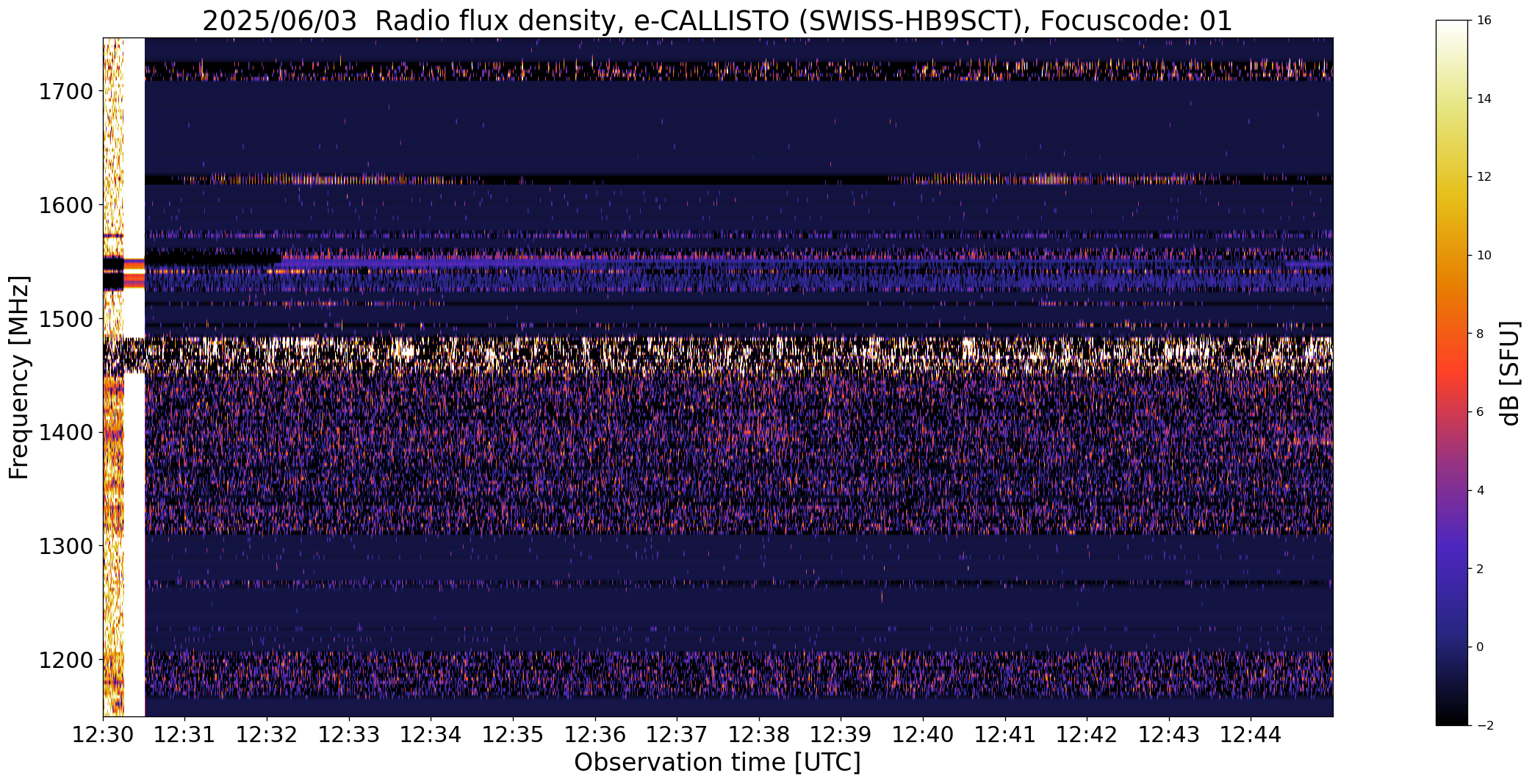Click the 1400 frequency tick label

pyautogui.click(x=65, y=433)
